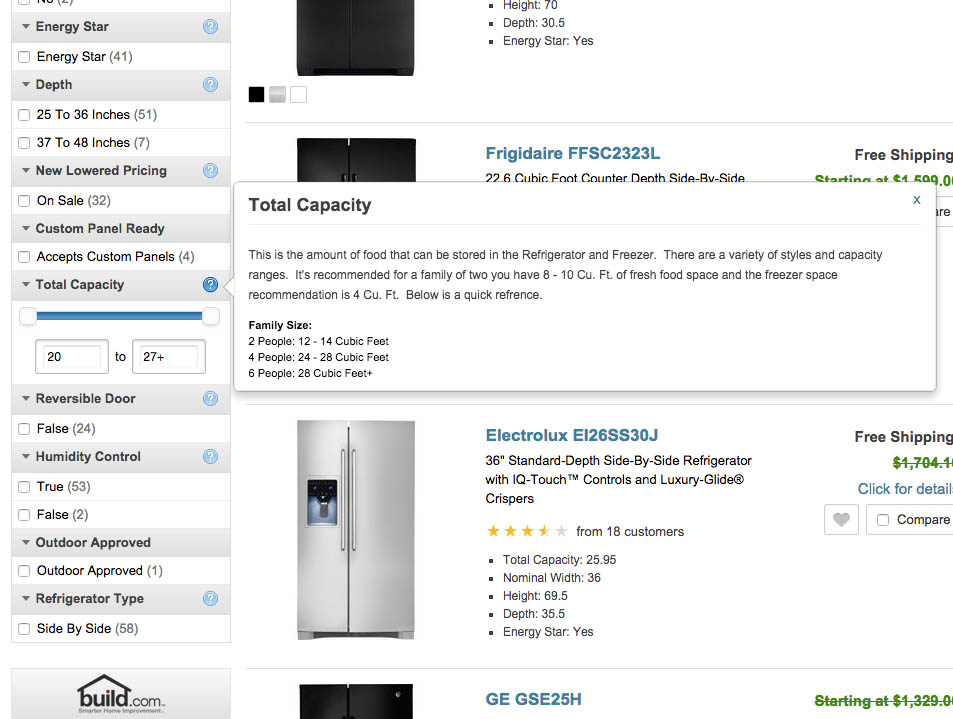Screen dimensions: 953x719
Task: Open the Electrolux EI26SS30J product page
Action: [x=569, y=436]
